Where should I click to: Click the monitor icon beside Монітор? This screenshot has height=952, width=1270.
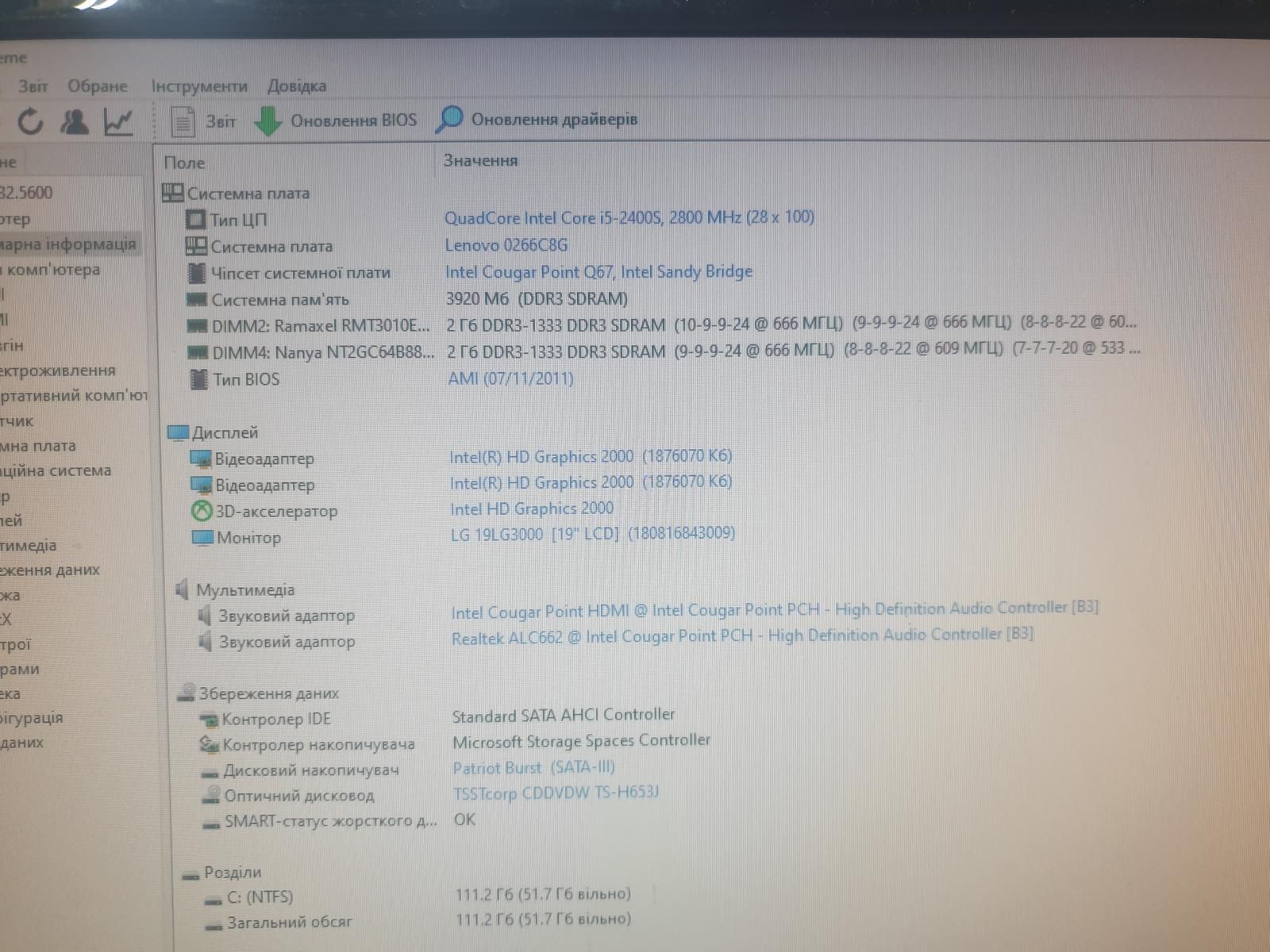click(202, 538)
